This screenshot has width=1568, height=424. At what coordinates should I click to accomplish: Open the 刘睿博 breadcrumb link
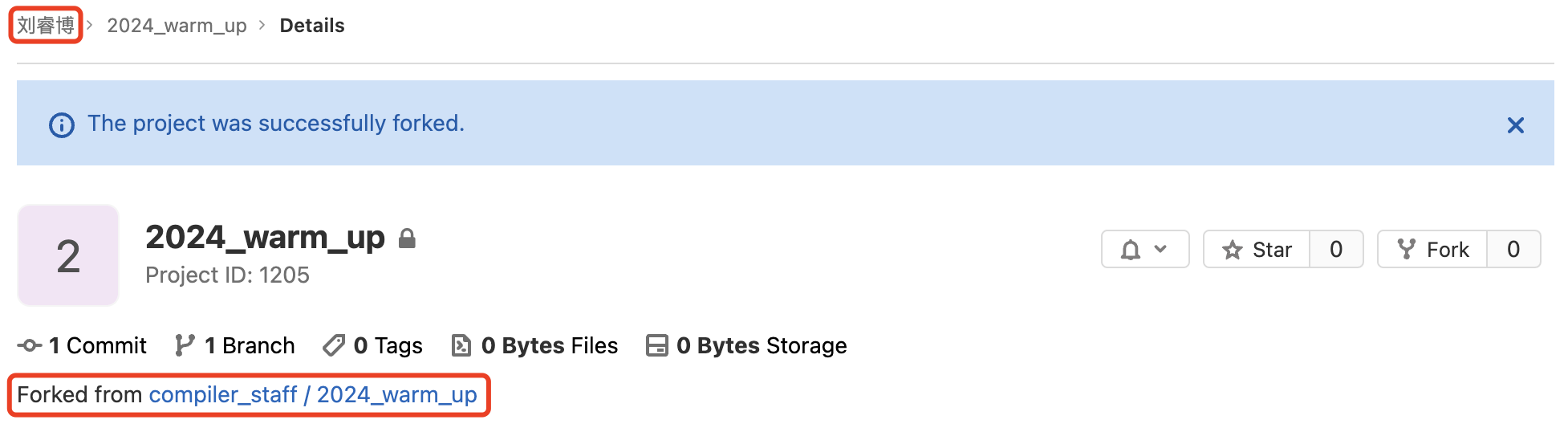point(46,26)
